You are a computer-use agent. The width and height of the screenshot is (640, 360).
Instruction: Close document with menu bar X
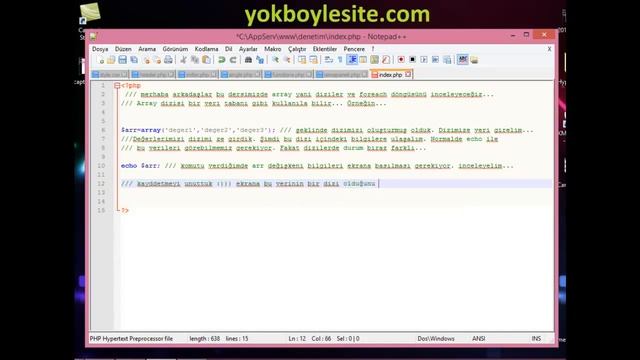(x=549, y=49)
